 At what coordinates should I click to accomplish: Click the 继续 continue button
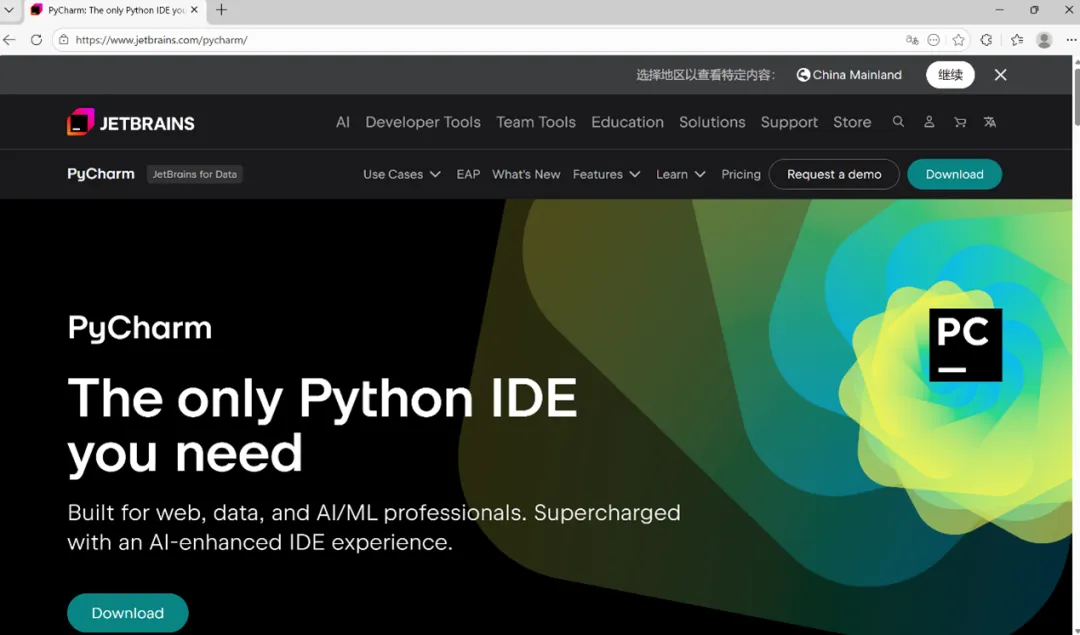950,75
